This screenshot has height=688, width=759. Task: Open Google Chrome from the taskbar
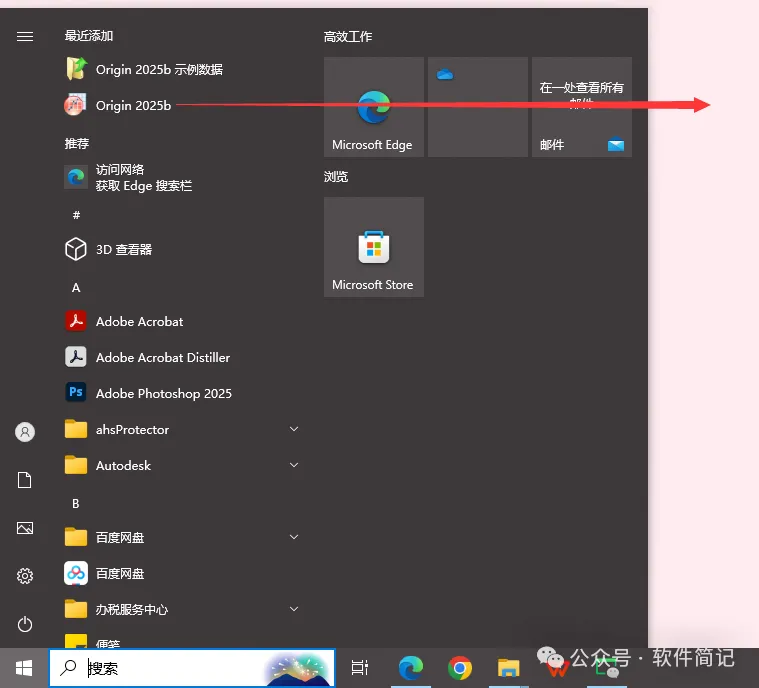tap(460, 668)
